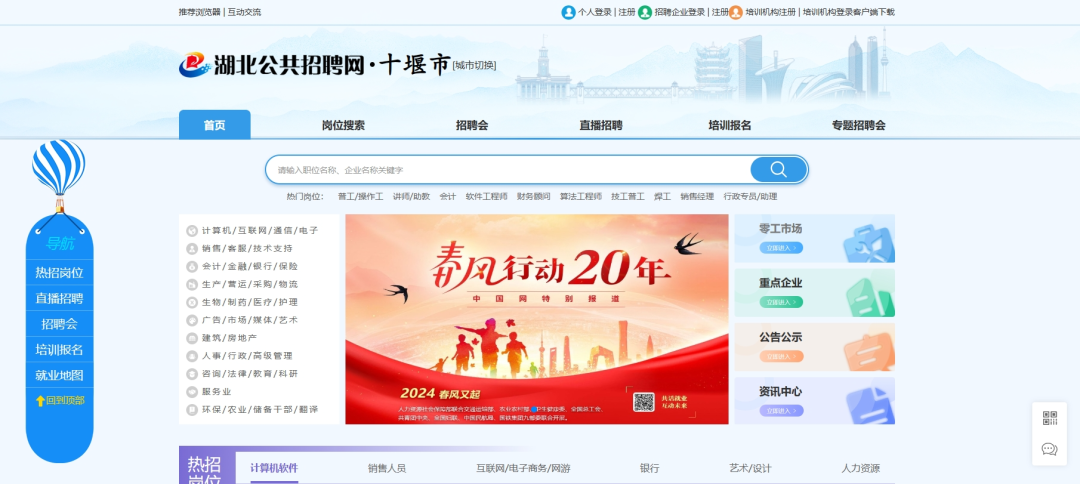1080x484 pixels.
Task: Expand 销售/客服/技术支持 category
Action: click(x=247, y=248)
